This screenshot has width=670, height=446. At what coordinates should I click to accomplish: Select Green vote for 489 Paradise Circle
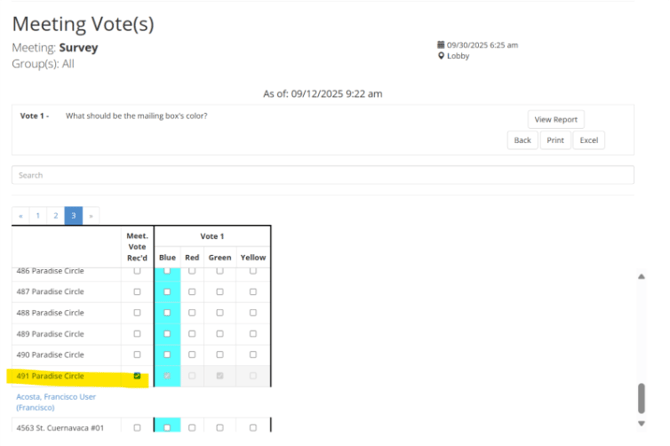219,334
